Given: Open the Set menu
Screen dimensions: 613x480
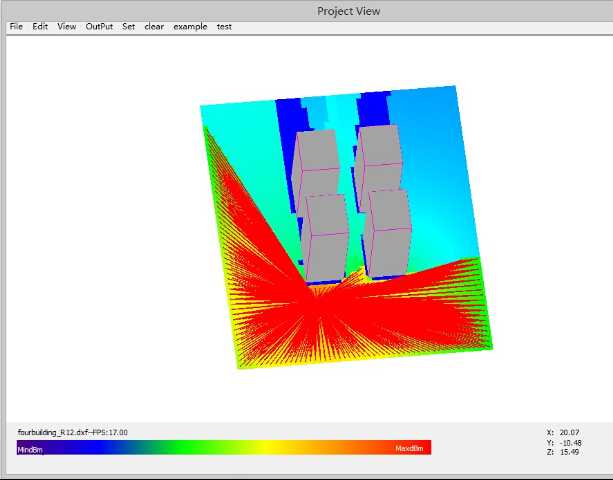Looking at the screenshot, I should [129, 27].
